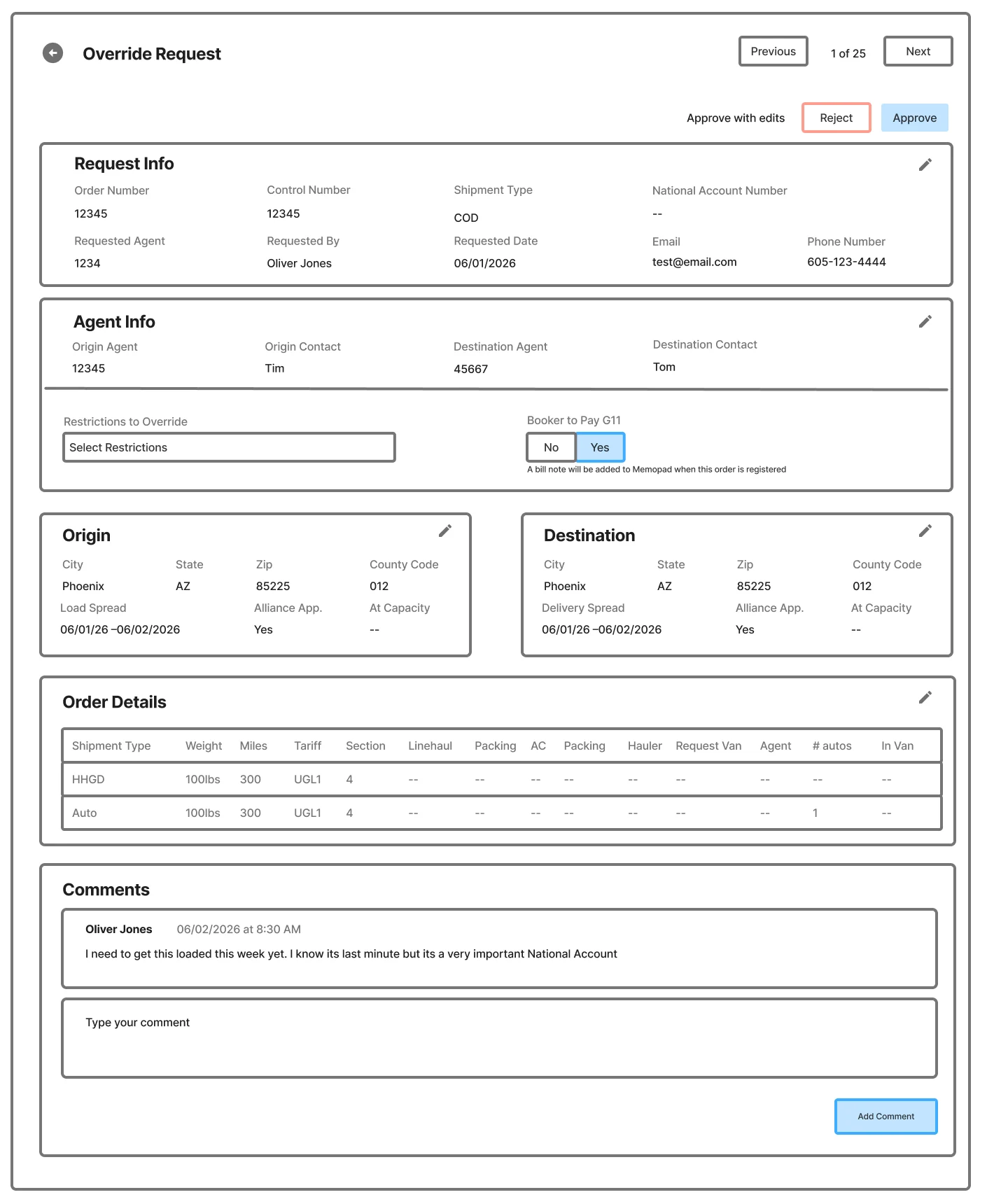Click the back arrow beside Override Request
The image size is (987, 1204).
coord(52,52)
